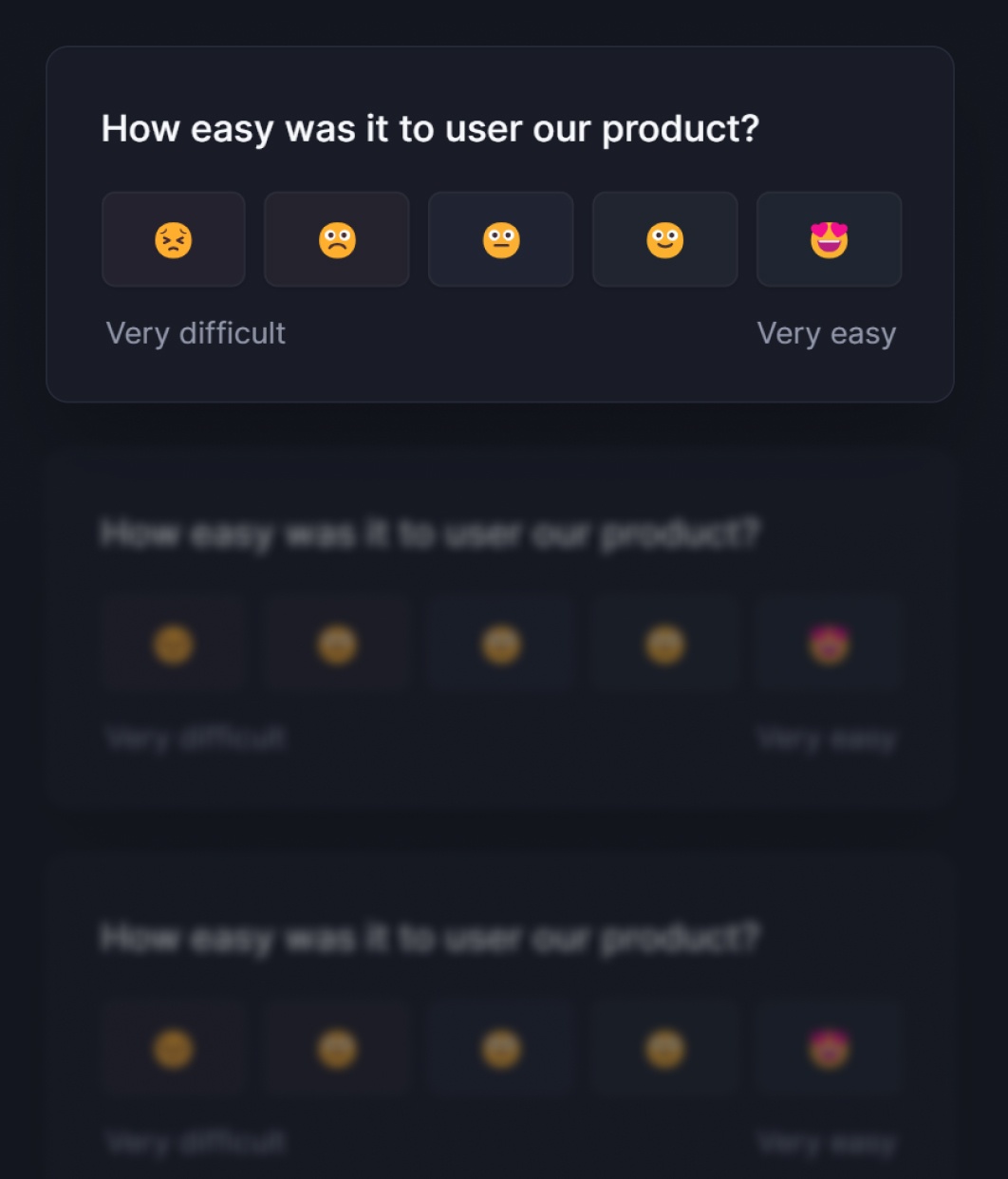Pick the center blurred emoji in the middle card
Image resolution: width=1008 pixels, height=1179 pixels.
pos(501,645)
